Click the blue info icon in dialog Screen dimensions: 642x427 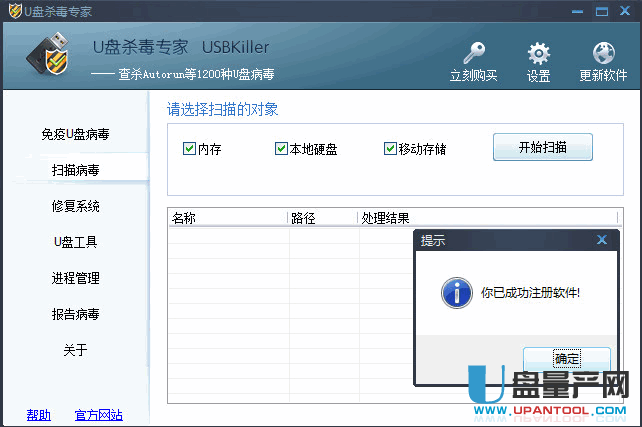click(457, 294)
